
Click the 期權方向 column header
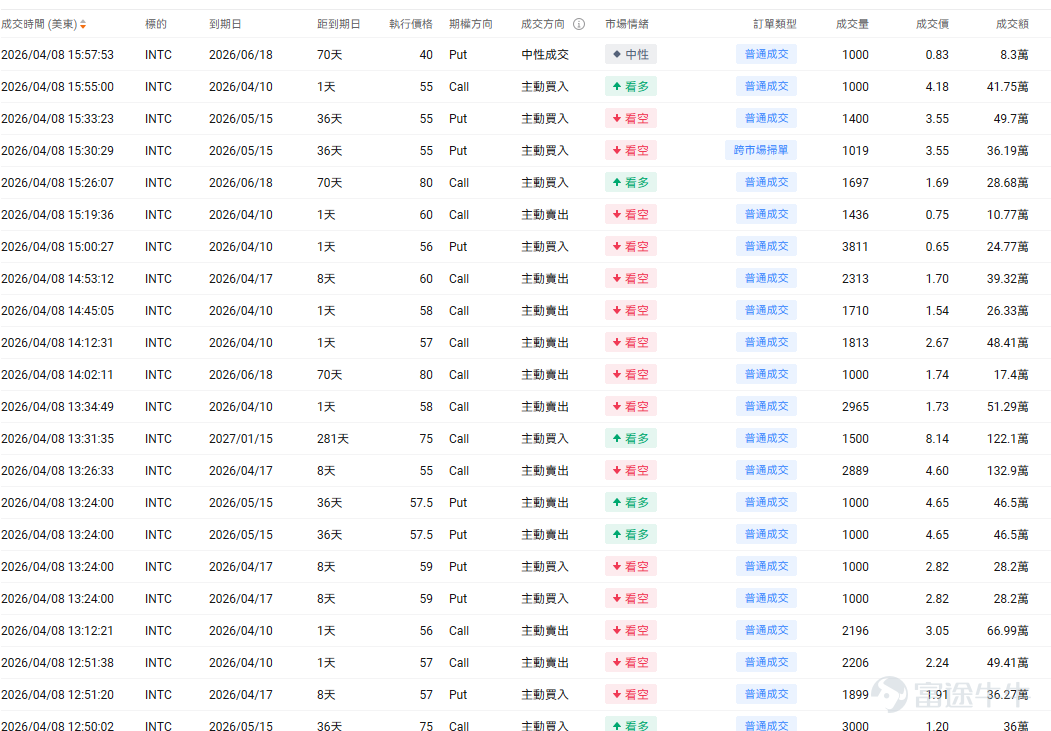click(471, 24)
